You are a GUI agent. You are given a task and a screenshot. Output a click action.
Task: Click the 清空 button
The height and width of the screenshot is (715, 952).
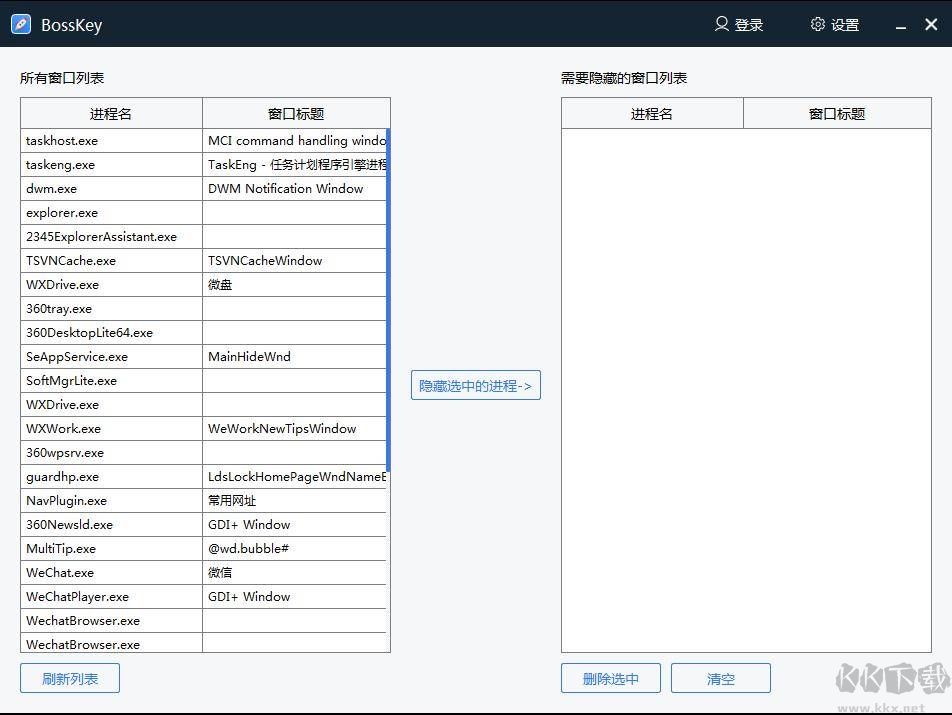720,677
